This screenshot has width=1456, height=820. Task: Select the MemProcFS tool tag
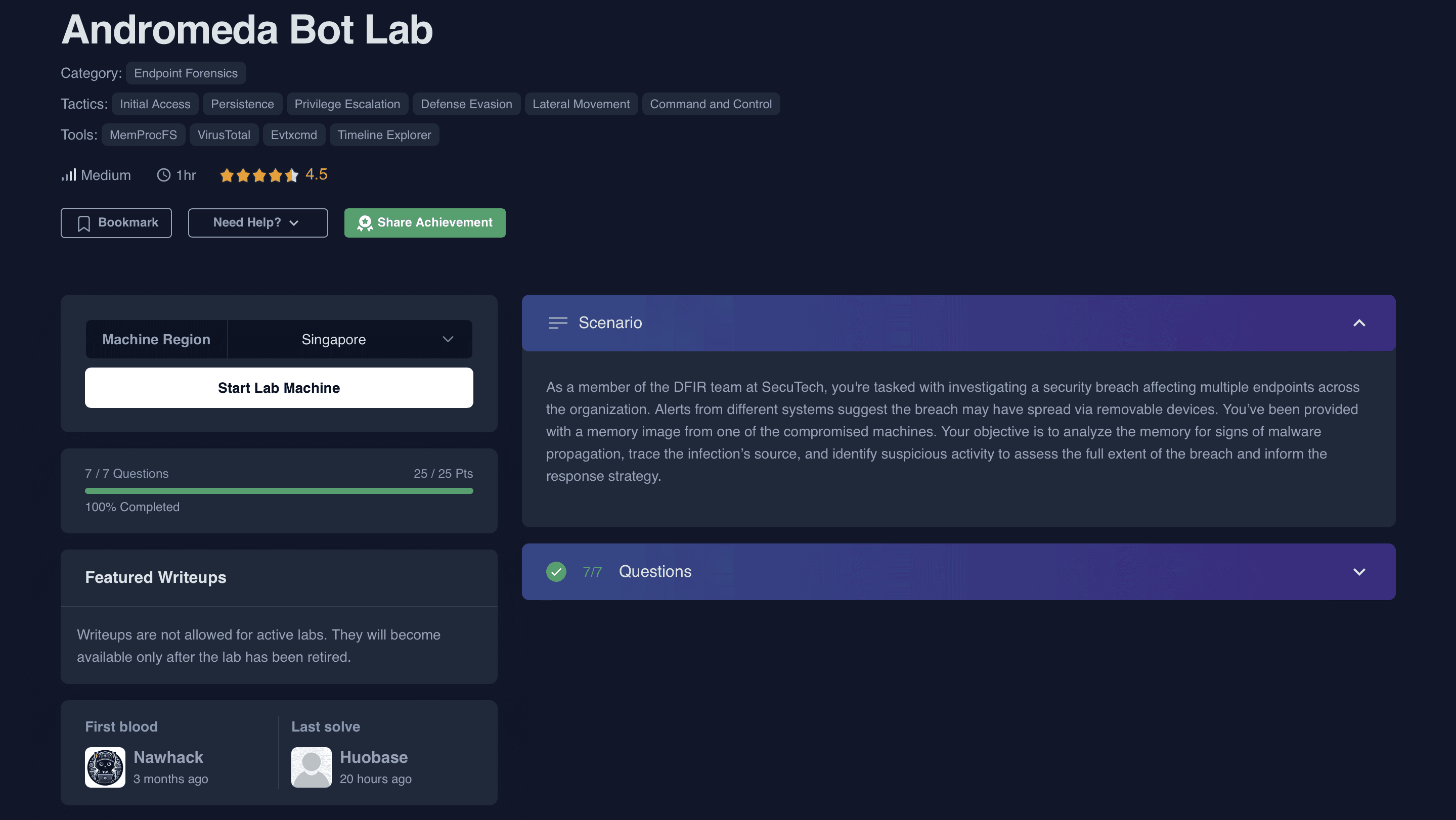click(x=144, y=135)
